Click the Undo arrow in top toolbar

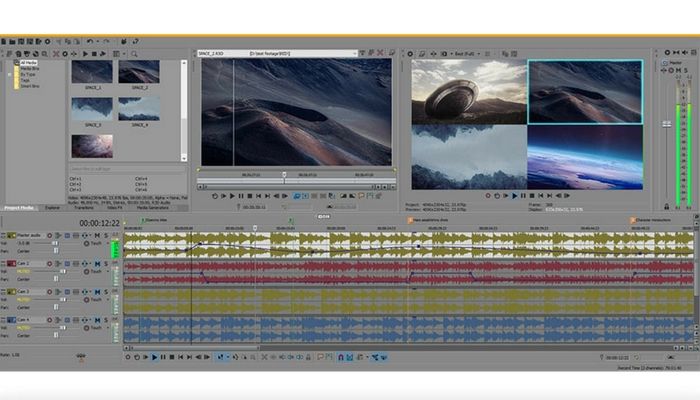tap(90, 42)
